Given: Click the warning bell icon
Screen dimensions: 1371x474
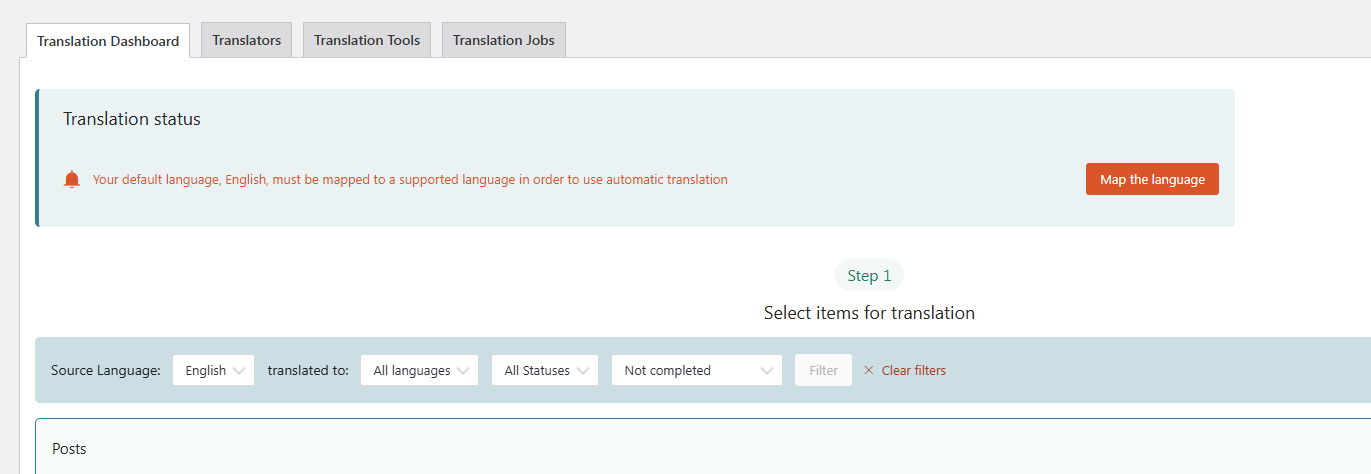Looking at the screenshot, I should pos(71,180).
